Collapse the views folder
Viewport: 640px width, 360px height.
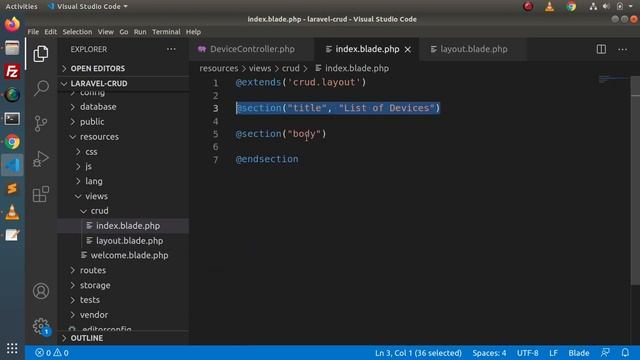[96, 196]
